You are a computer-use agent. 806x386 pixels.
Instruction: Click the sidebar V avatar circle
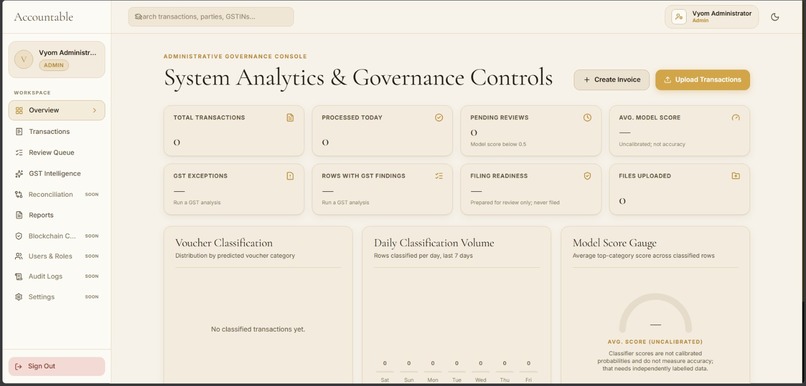click(x=24, y=59)
